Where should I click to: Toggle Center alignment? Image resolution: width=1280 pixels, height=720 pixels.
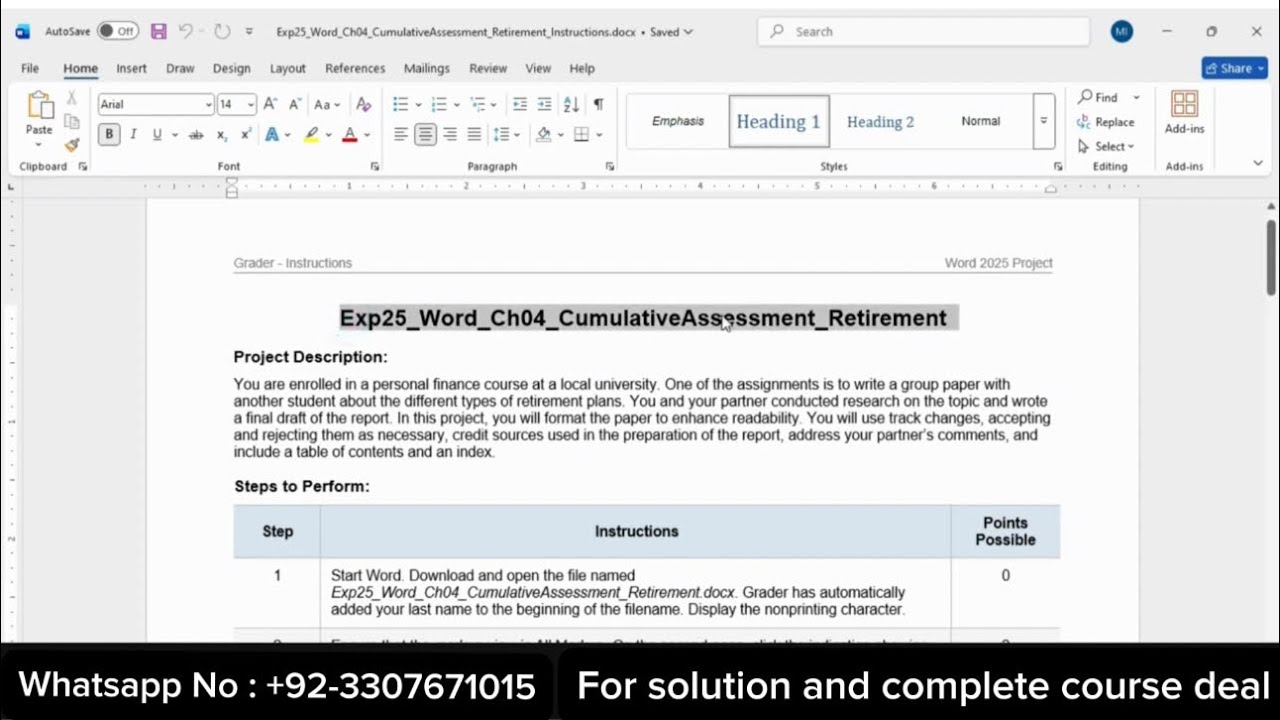click(x=426, y=134)
